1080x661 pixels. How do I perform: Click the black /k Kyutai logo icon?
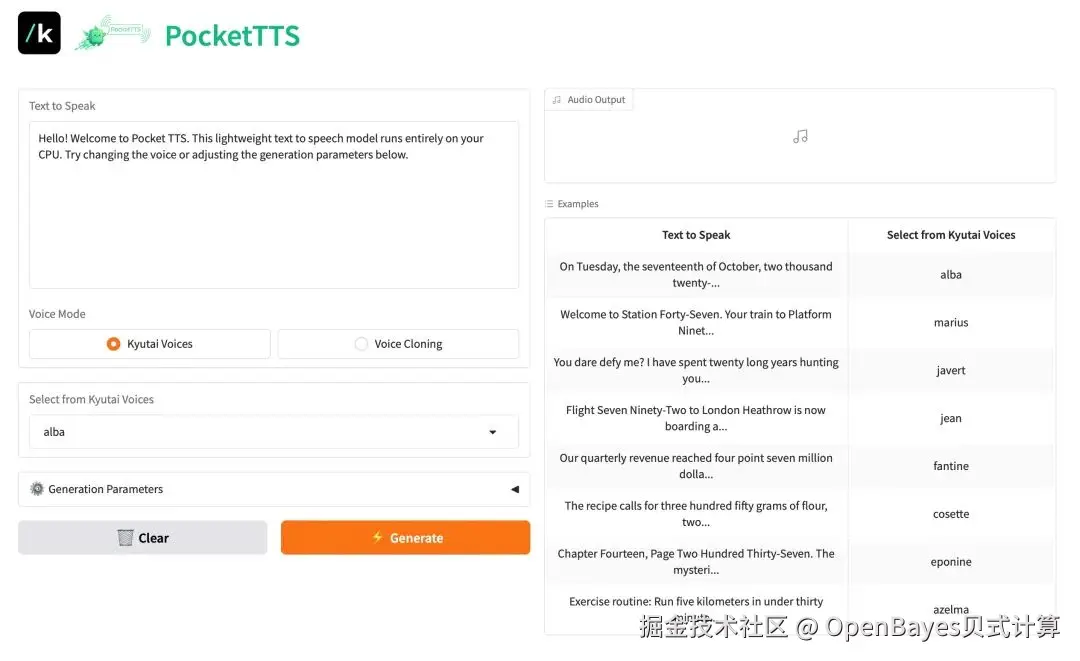pos(39,33)
